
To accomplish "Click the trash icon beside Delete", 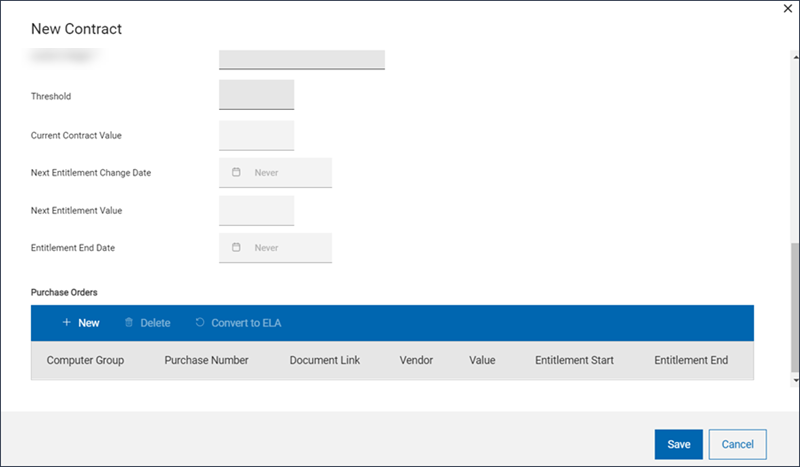I will pyautogui.click(x=128, y=323).
